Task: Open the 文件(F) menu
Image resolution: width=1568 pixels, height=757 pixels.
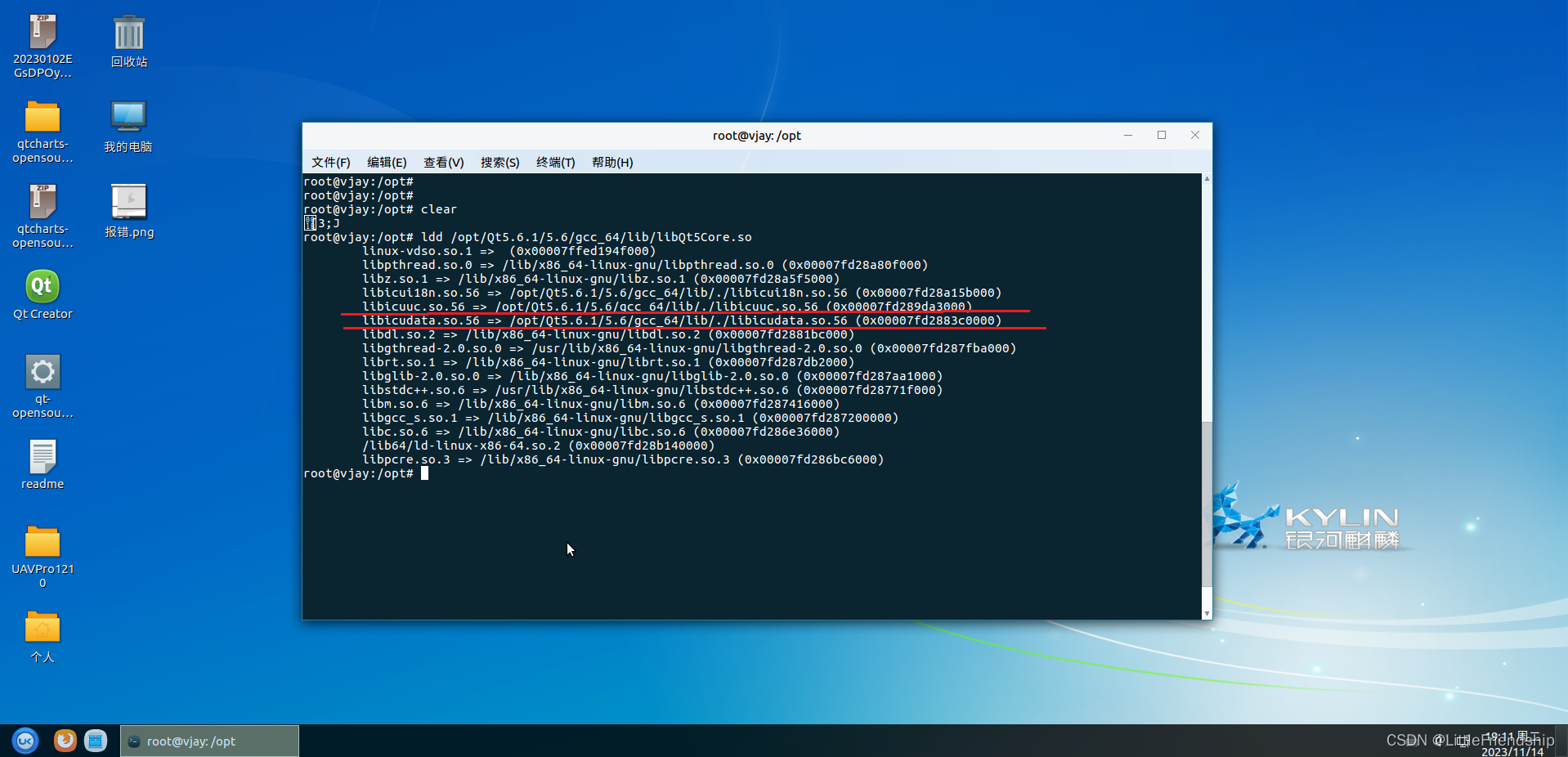Action: (x=330, y=162)
